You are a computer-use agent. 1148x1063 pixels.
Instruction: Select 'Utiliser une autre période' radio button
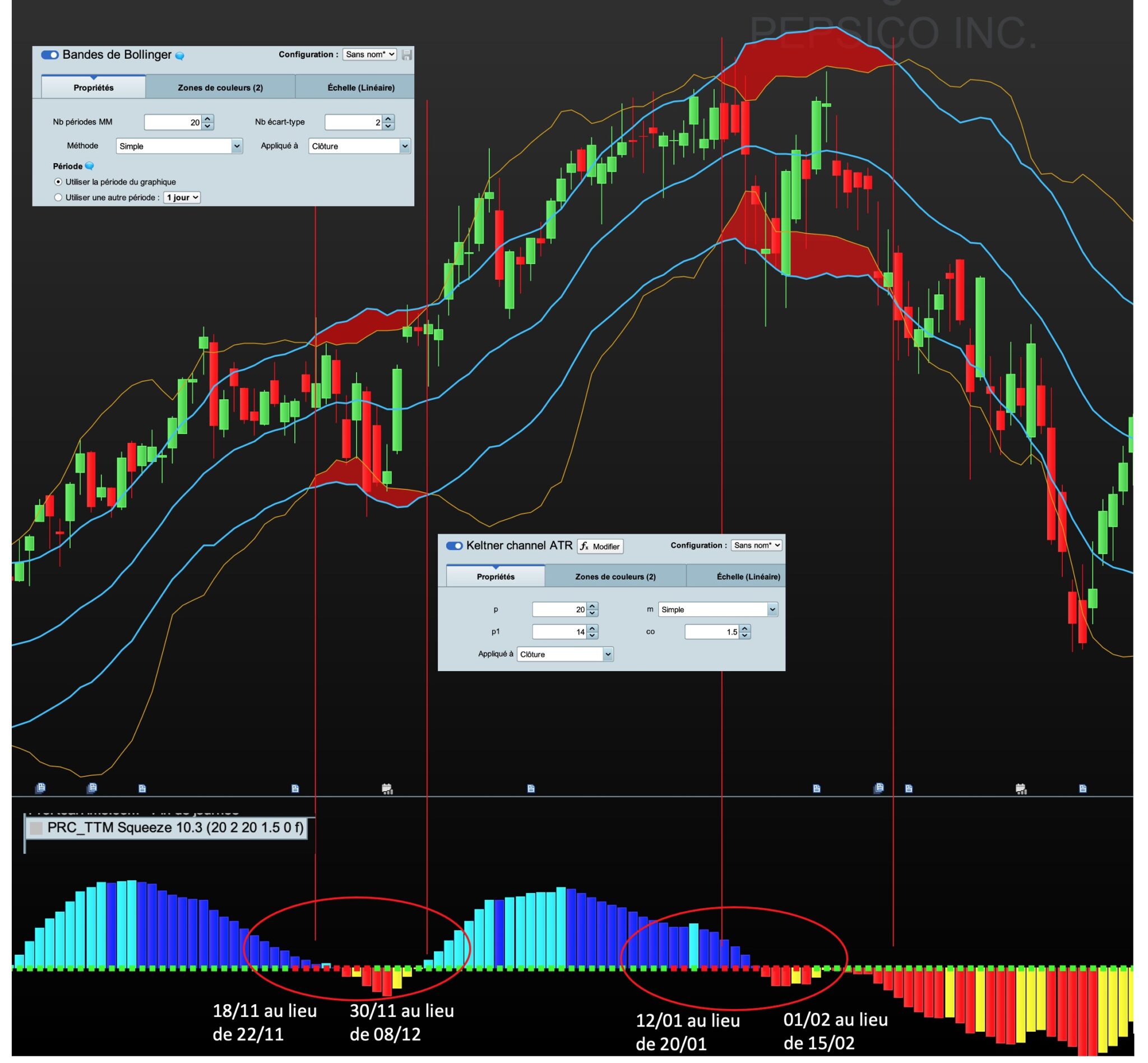click(58, 197)
